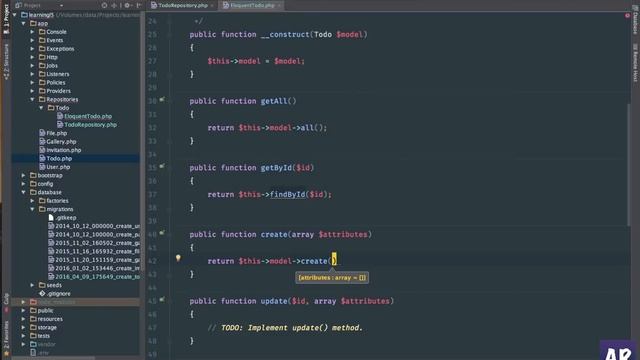Select Invitation.php in the project tree

click(x=64, y=150)
